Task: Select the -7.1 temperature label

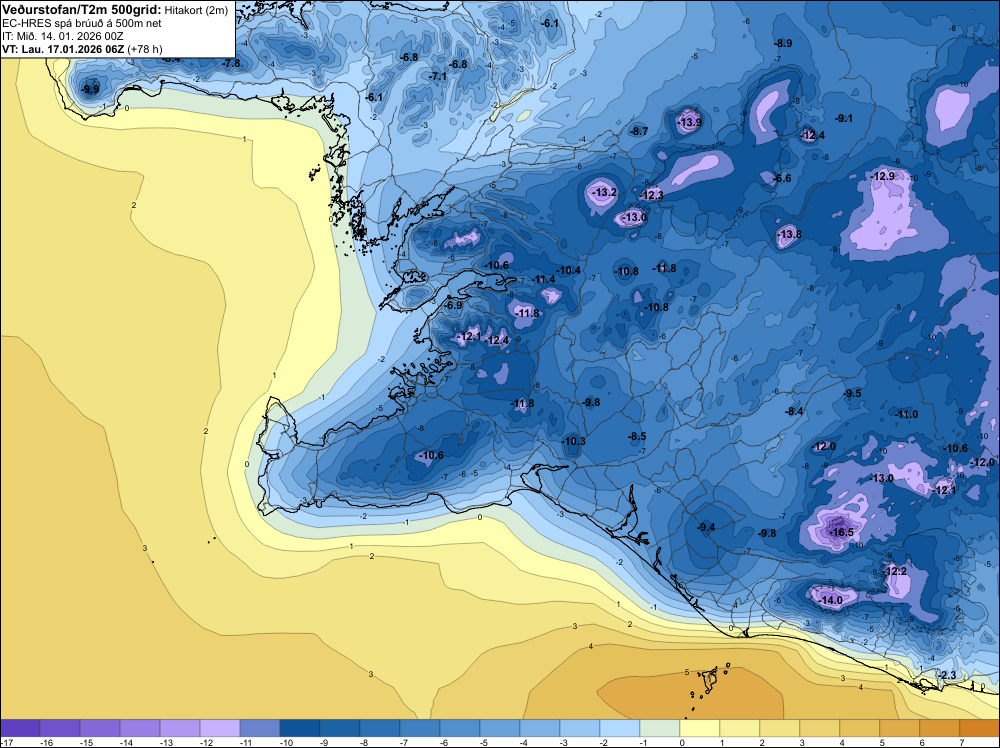Action: pos(438,76)
